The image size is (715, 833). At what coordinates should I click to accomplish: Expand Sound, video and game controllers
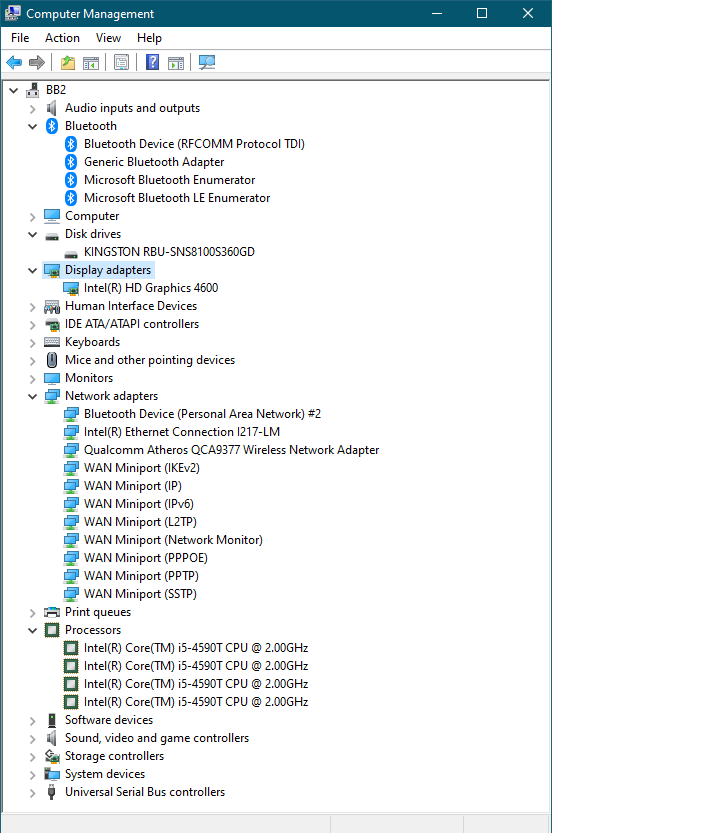[32, 739]
